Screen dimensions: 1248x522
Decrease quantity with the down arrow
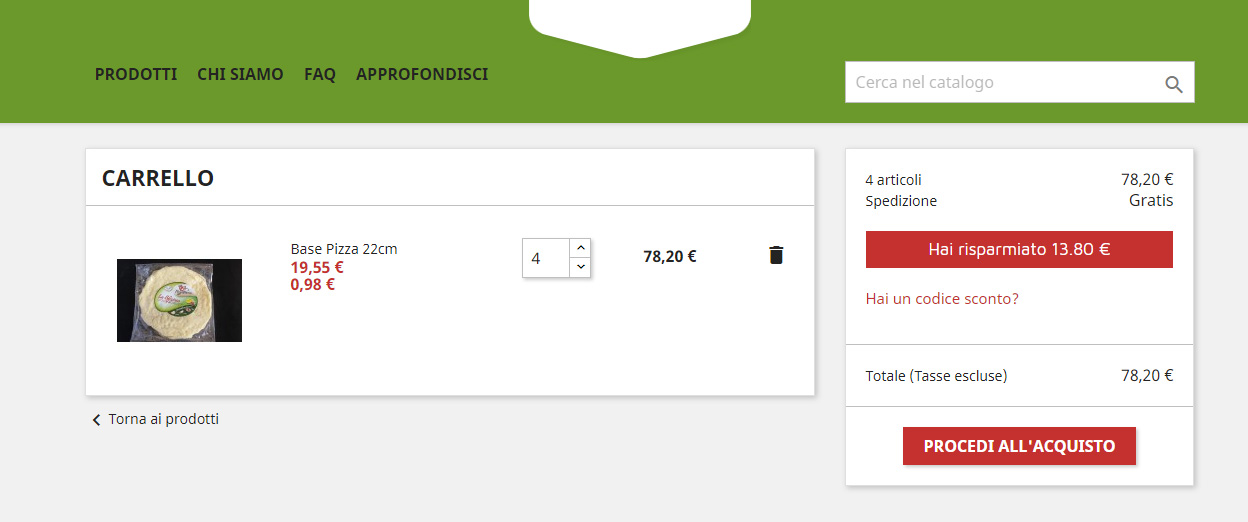tap(581, 267)
